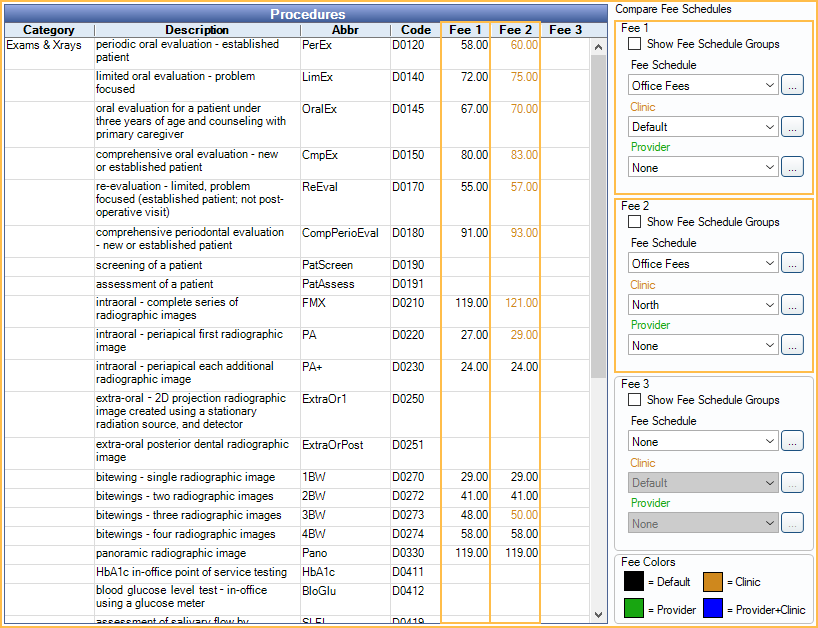Select the D0120 periodic oral evaluation row
Screen dimensions: 818x628
click(197, 51)
